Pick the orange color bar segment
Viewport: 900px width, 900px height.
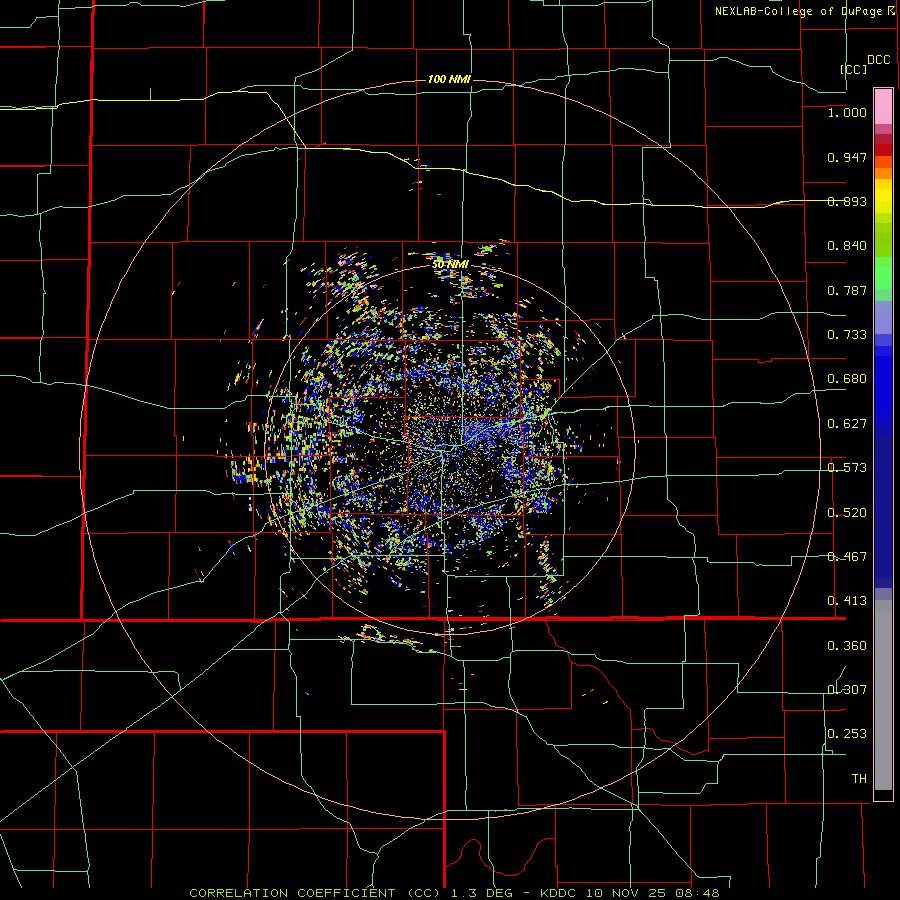tap(883, 173)
